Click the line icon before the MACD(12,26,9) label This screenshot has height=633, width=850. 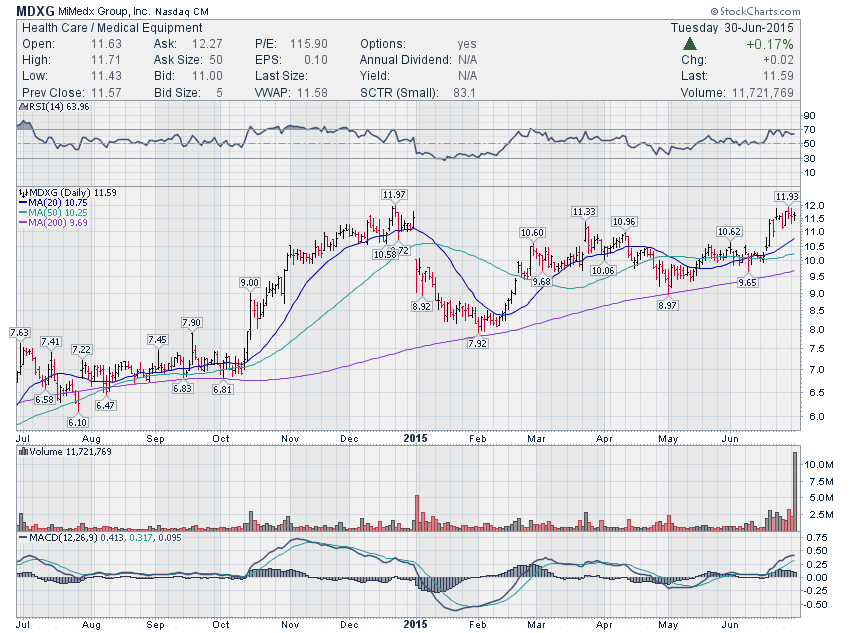pos(23,538)
